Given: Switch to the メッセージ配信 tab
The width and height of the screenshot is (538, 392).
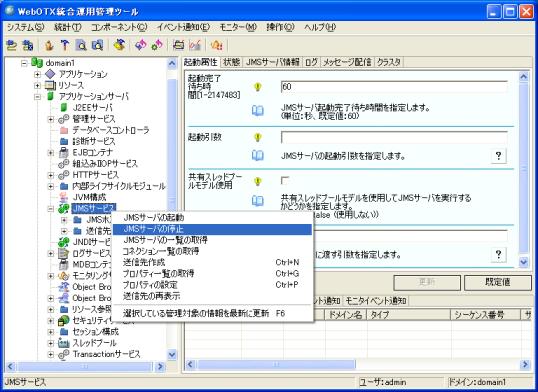Looking at the screenshot, I should [x=347, y=62].
